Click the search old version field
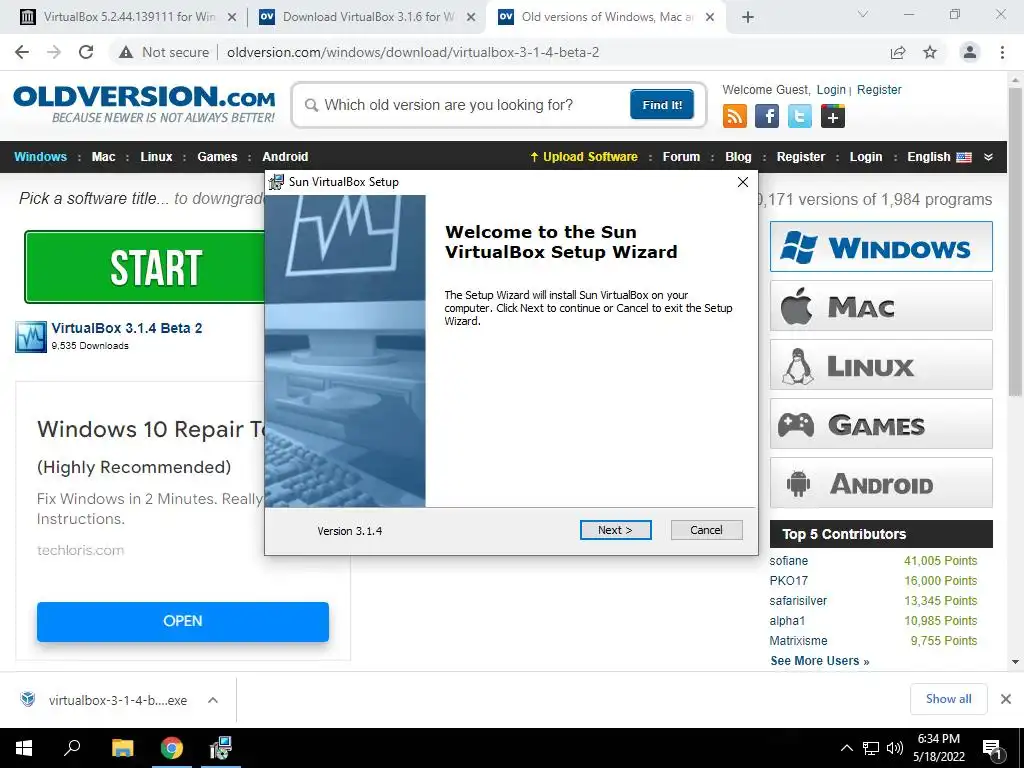The width and height of the screenshot is (1024, 768). click(465, 105)
